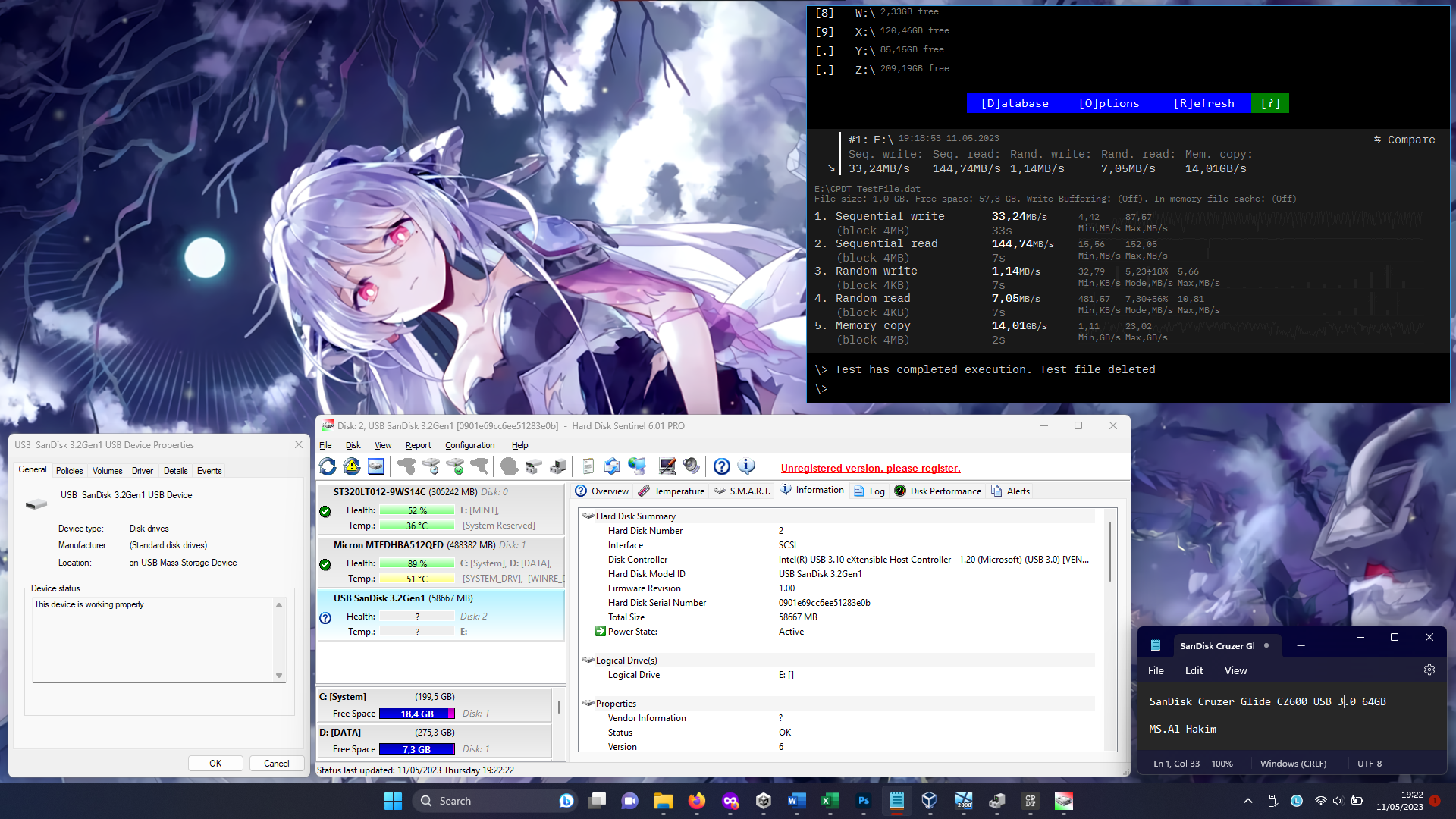Viewport: 1456px width, 819px height.
Task: Collapse the Logical Drive(s) group
Action: 588,660
